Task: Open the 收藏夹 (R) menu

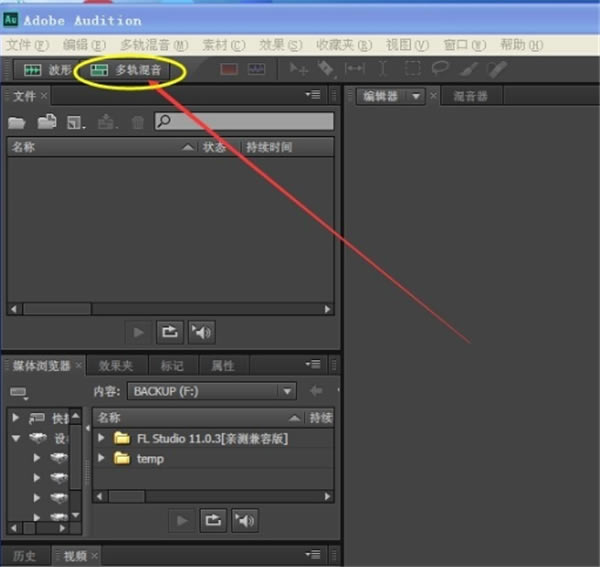Action: click(344, 45)
